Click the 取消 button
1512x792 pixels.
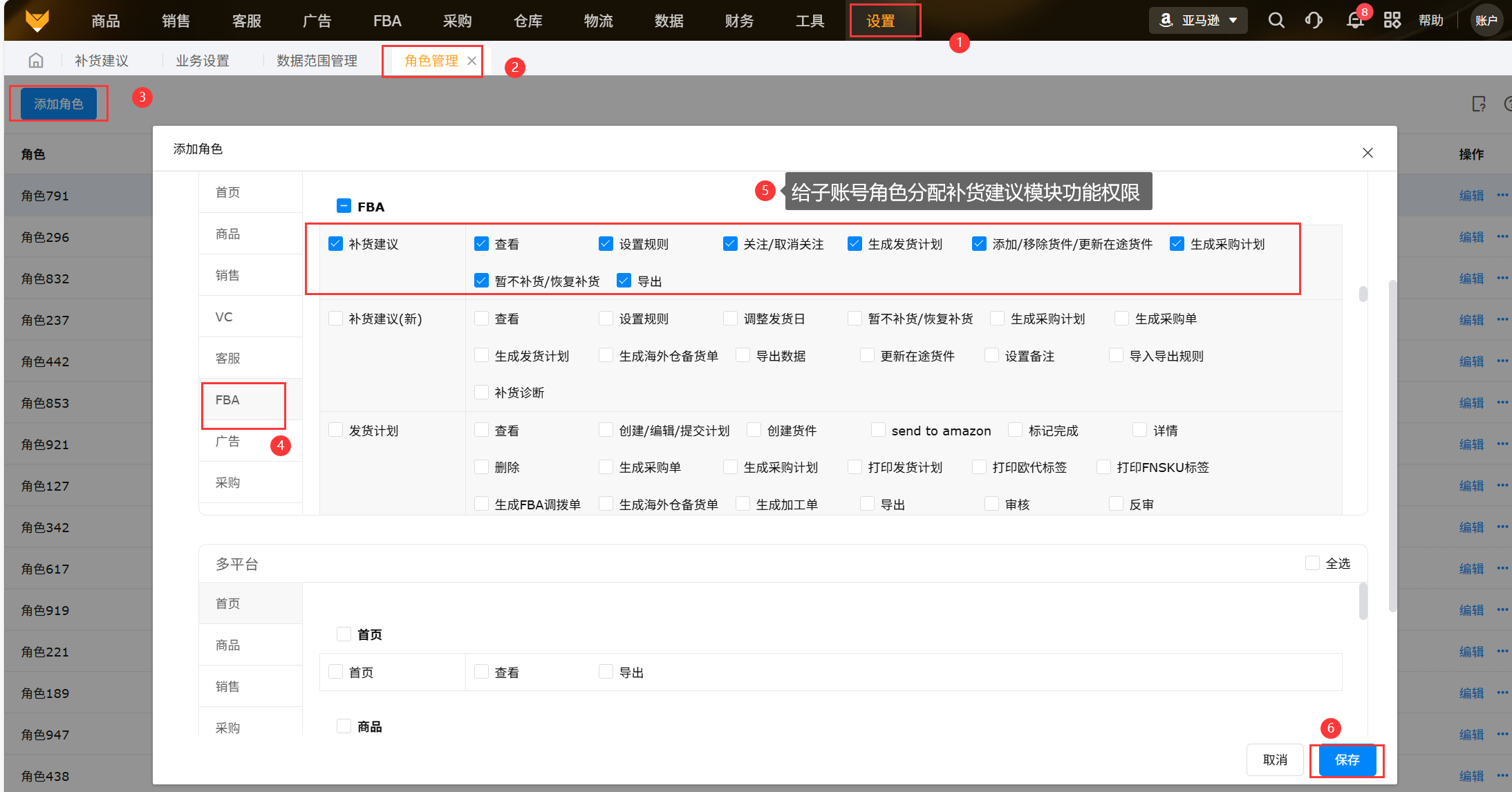point(1275,760)
